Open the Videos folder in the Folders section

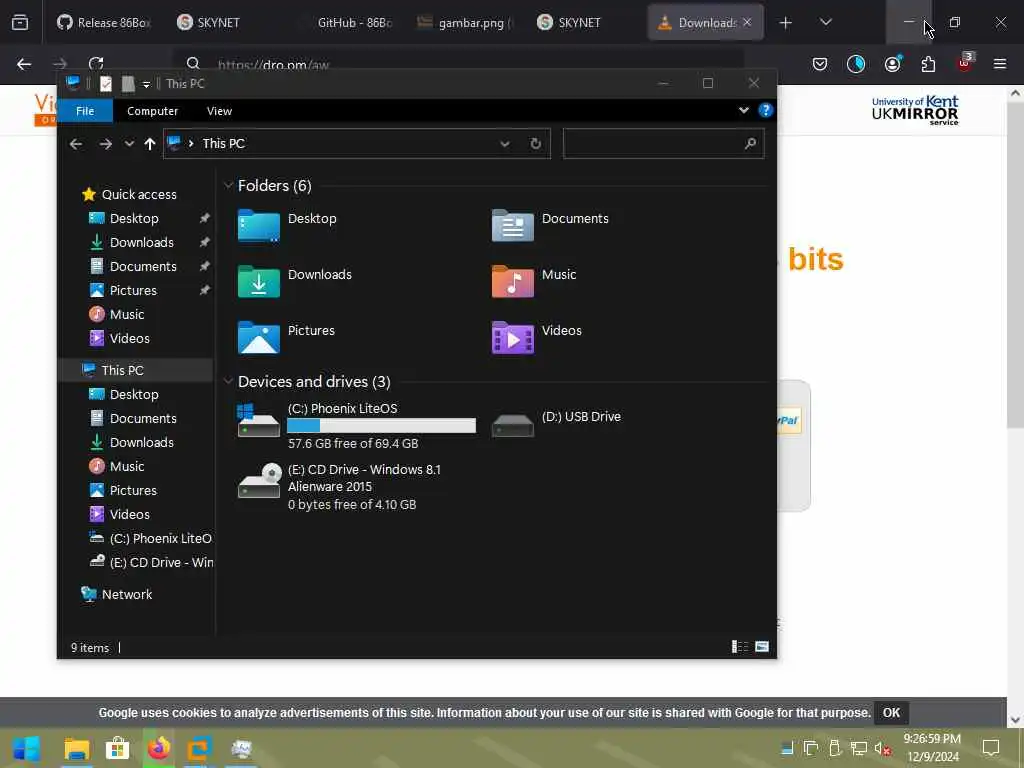[536, 337]
